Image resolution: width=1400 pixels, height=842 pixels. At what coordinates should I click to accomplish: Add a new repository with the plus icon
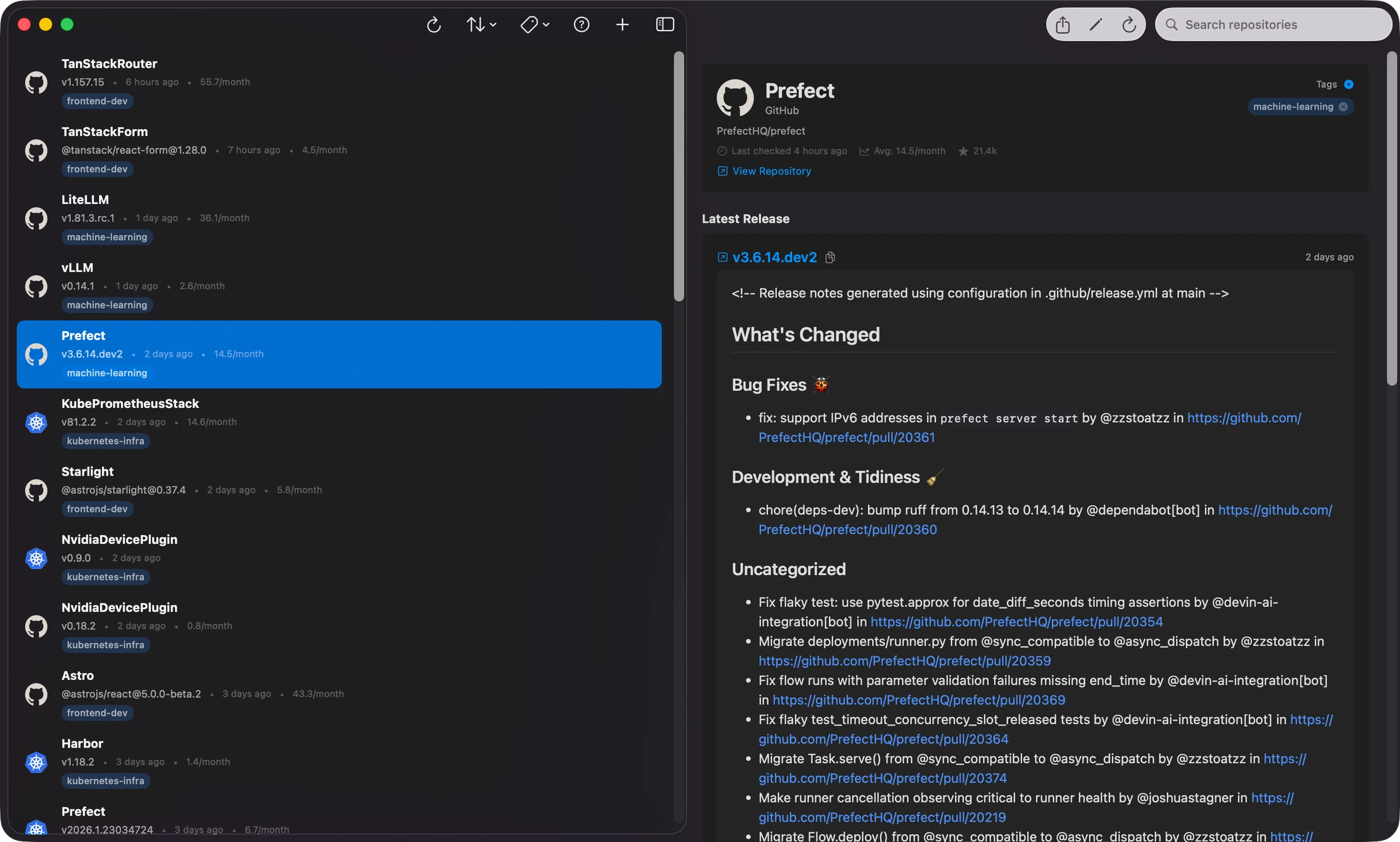pyautogui.click(x=623, y=24)
